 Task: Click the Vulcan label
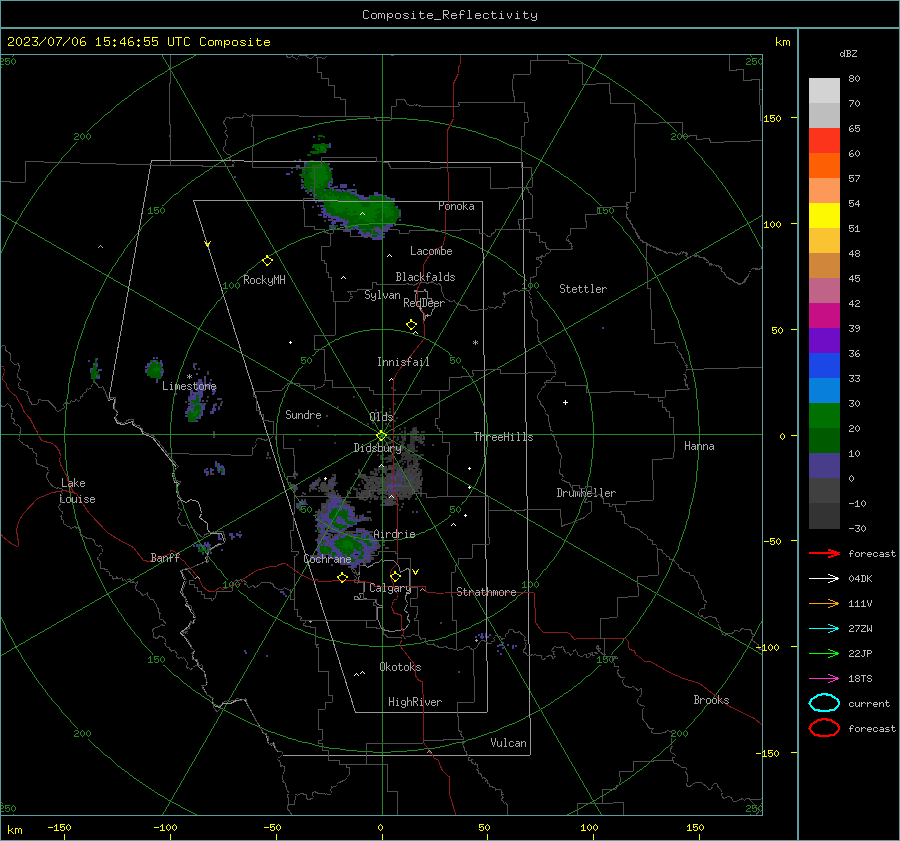coord(508,743)
